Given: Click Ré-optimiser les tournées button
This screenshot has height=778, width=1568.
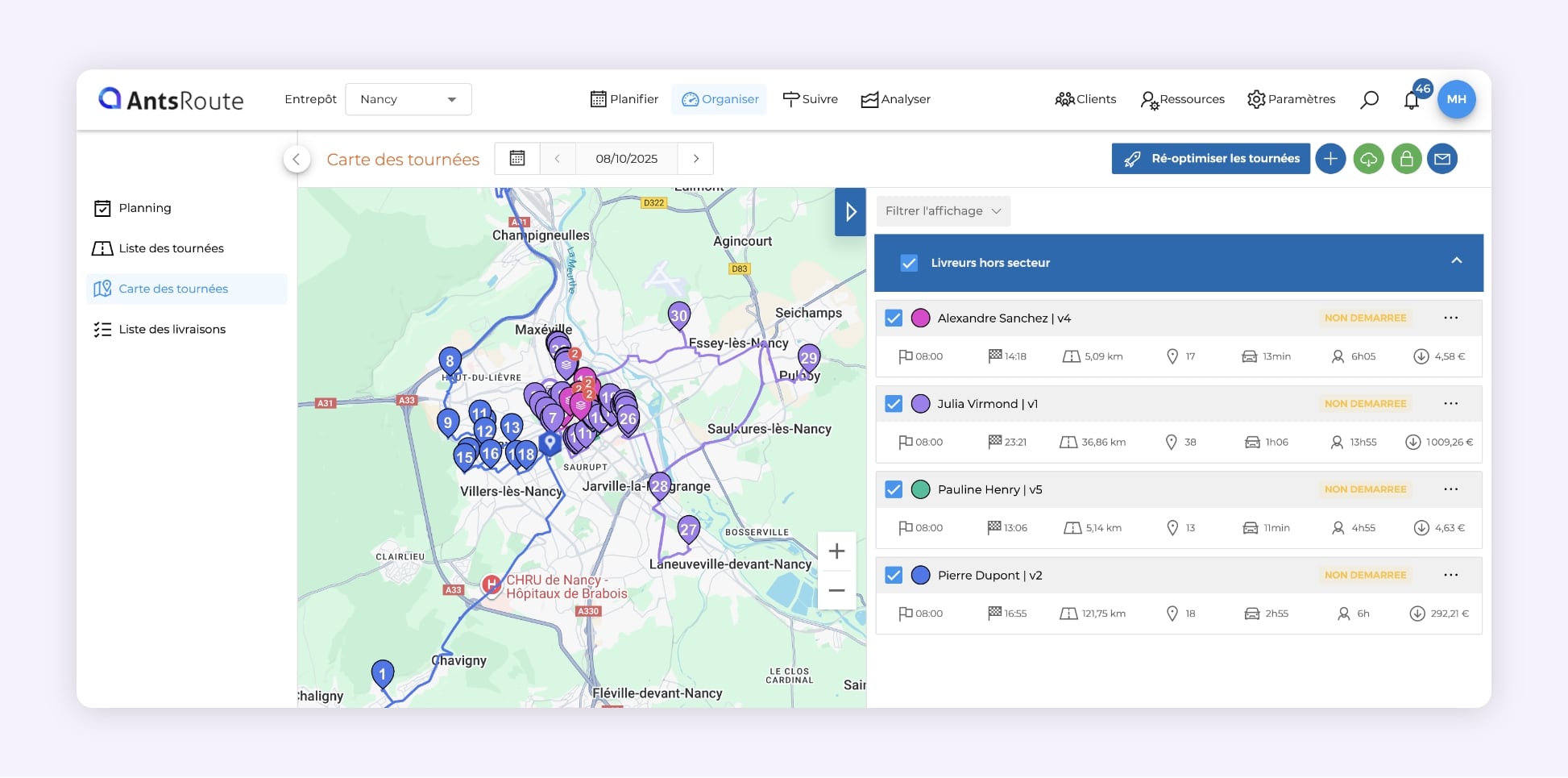Looking at the screenshot, I should point(1210,159).
